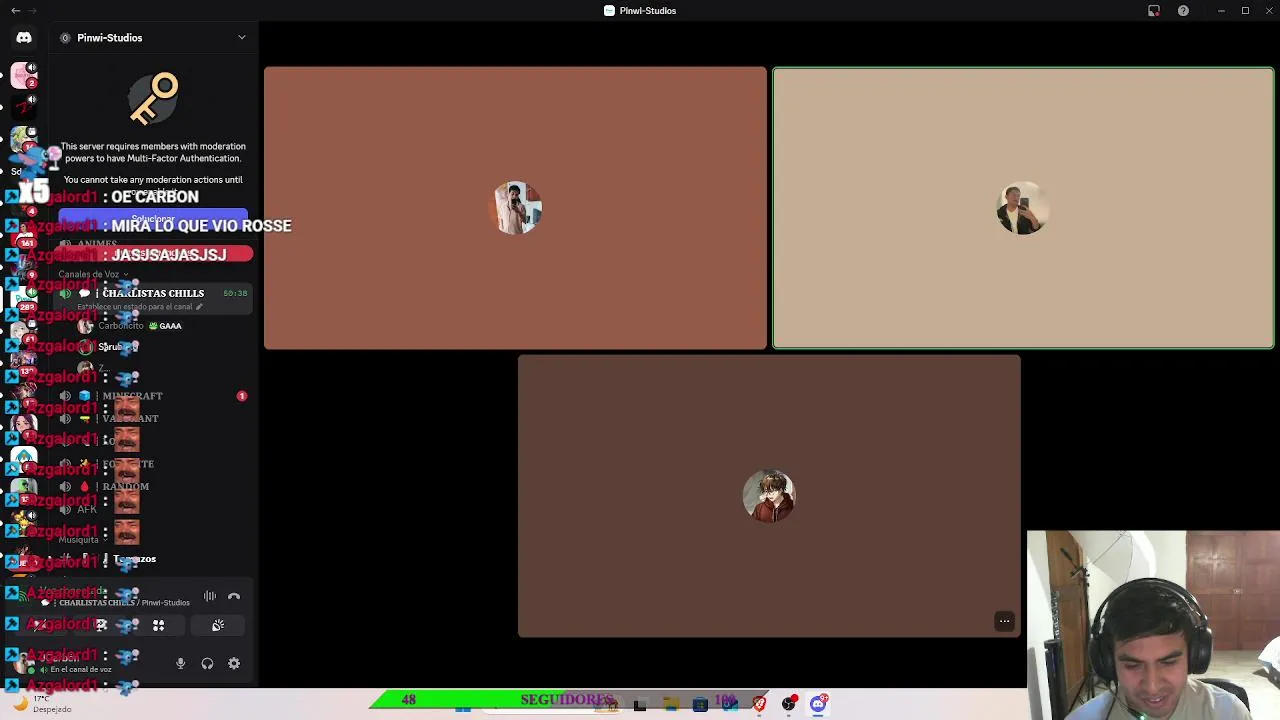Image resolution: width=1280 pixels, height=720 pixels.
Task: Click the MINECRAFT unread badge 1
Action: point(241,396)
